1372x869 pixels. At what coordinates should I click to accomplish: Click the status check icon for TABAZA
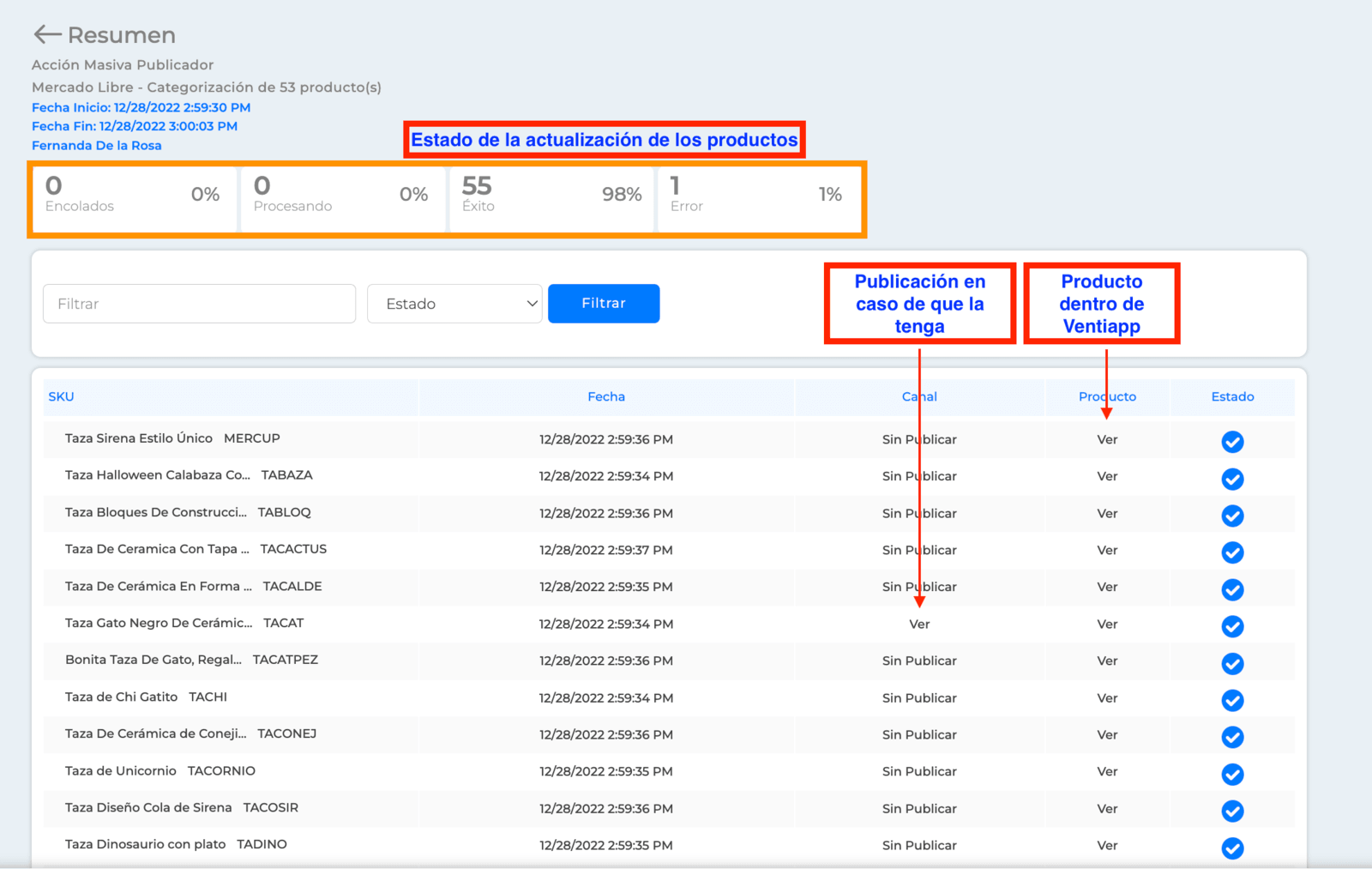(x=1232, y=478)
